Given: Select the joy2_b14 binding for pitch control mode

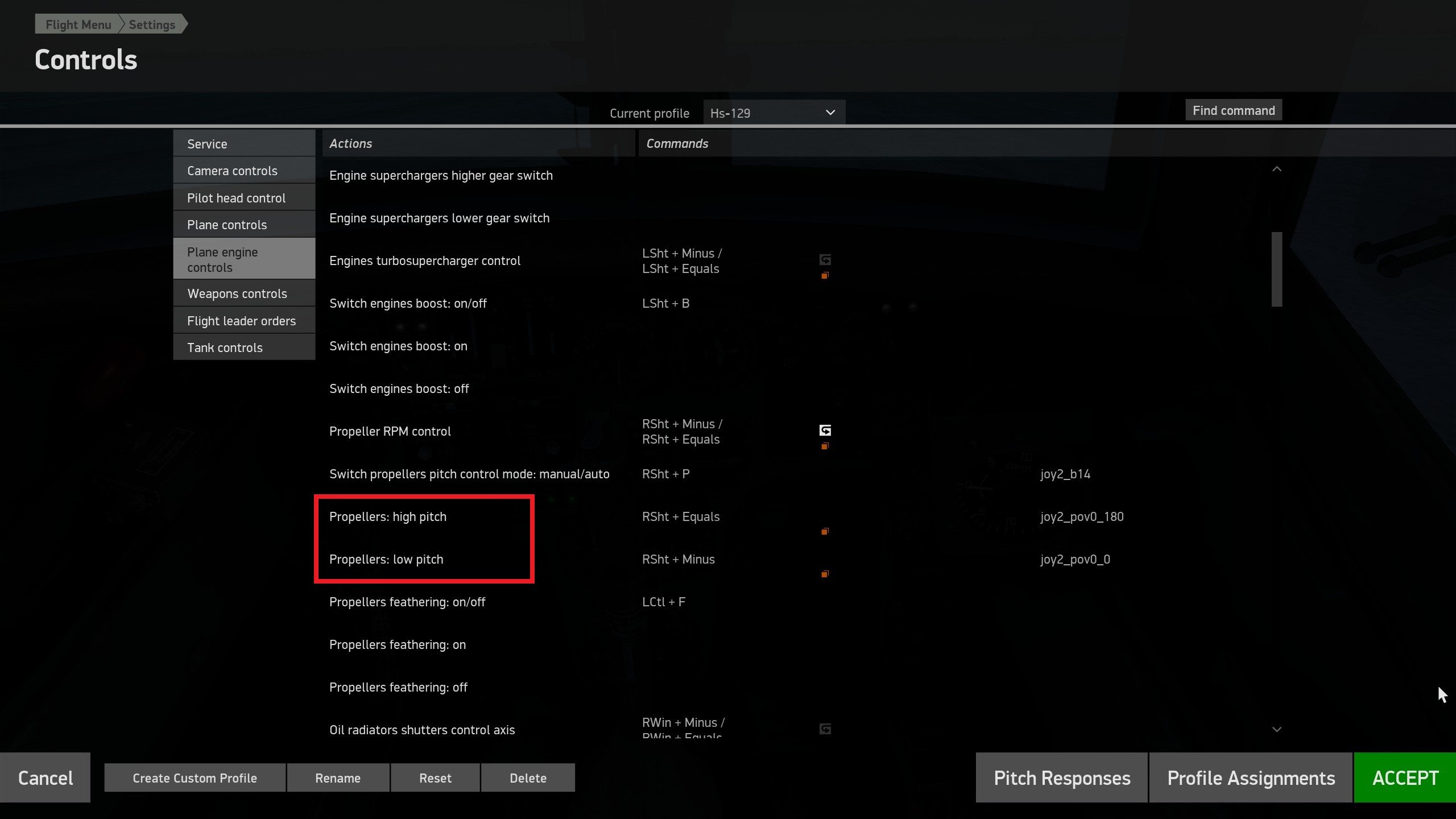Looking at the screenshot, I should point(1065,474).
